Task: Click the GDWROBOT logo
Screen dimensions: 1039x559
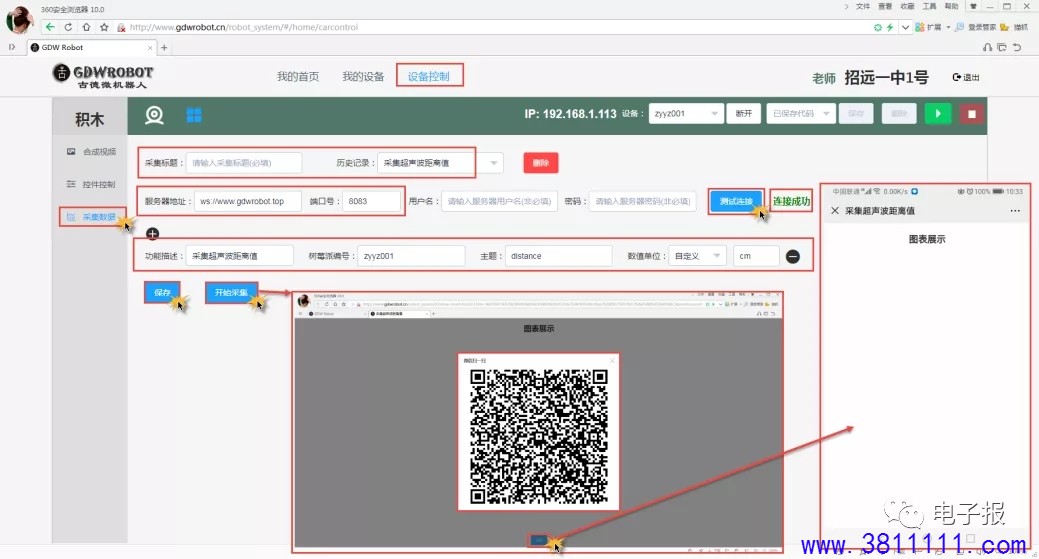Action: point(103,76)
